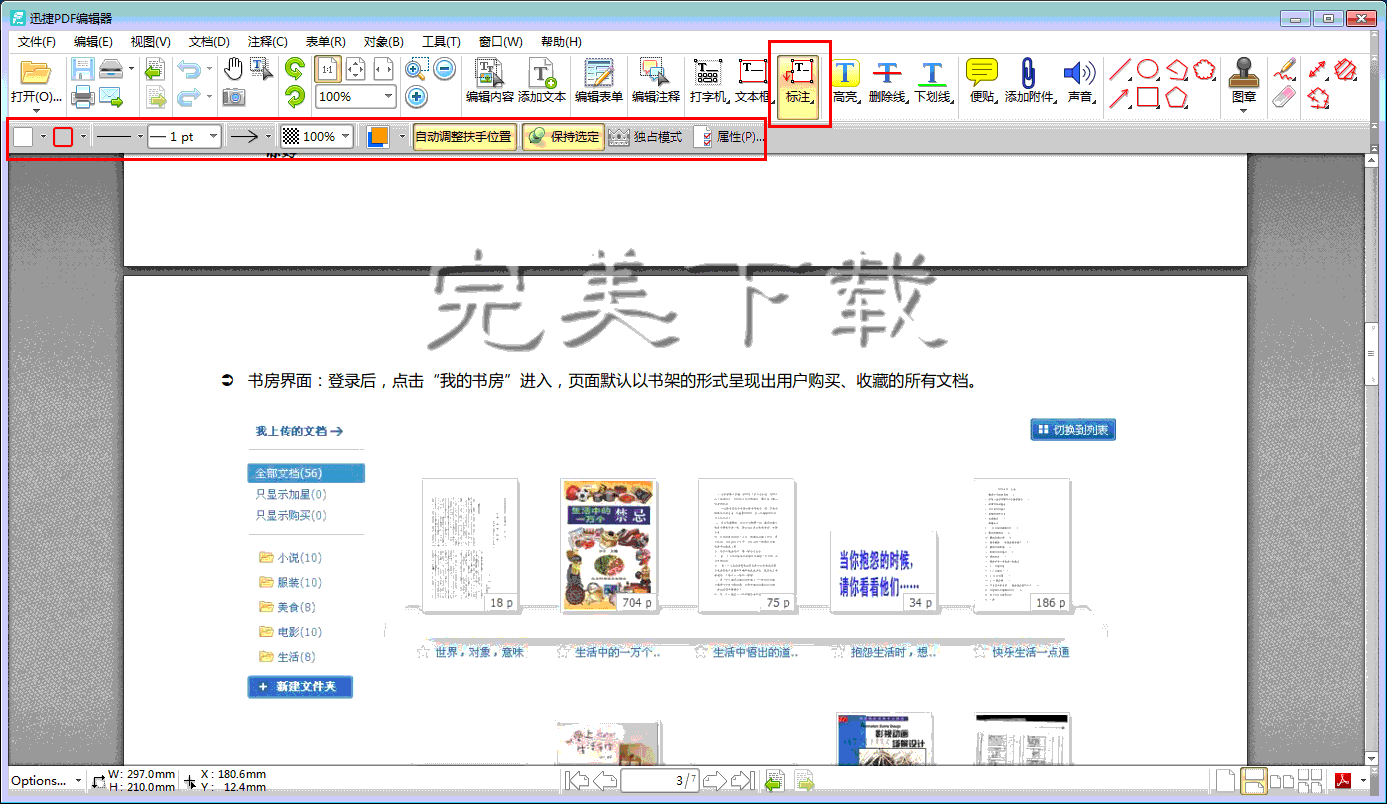Viewport: 1387px width, 804px height.
Task: Click the Print icon in toolbar
Action: tap(82, 97)
